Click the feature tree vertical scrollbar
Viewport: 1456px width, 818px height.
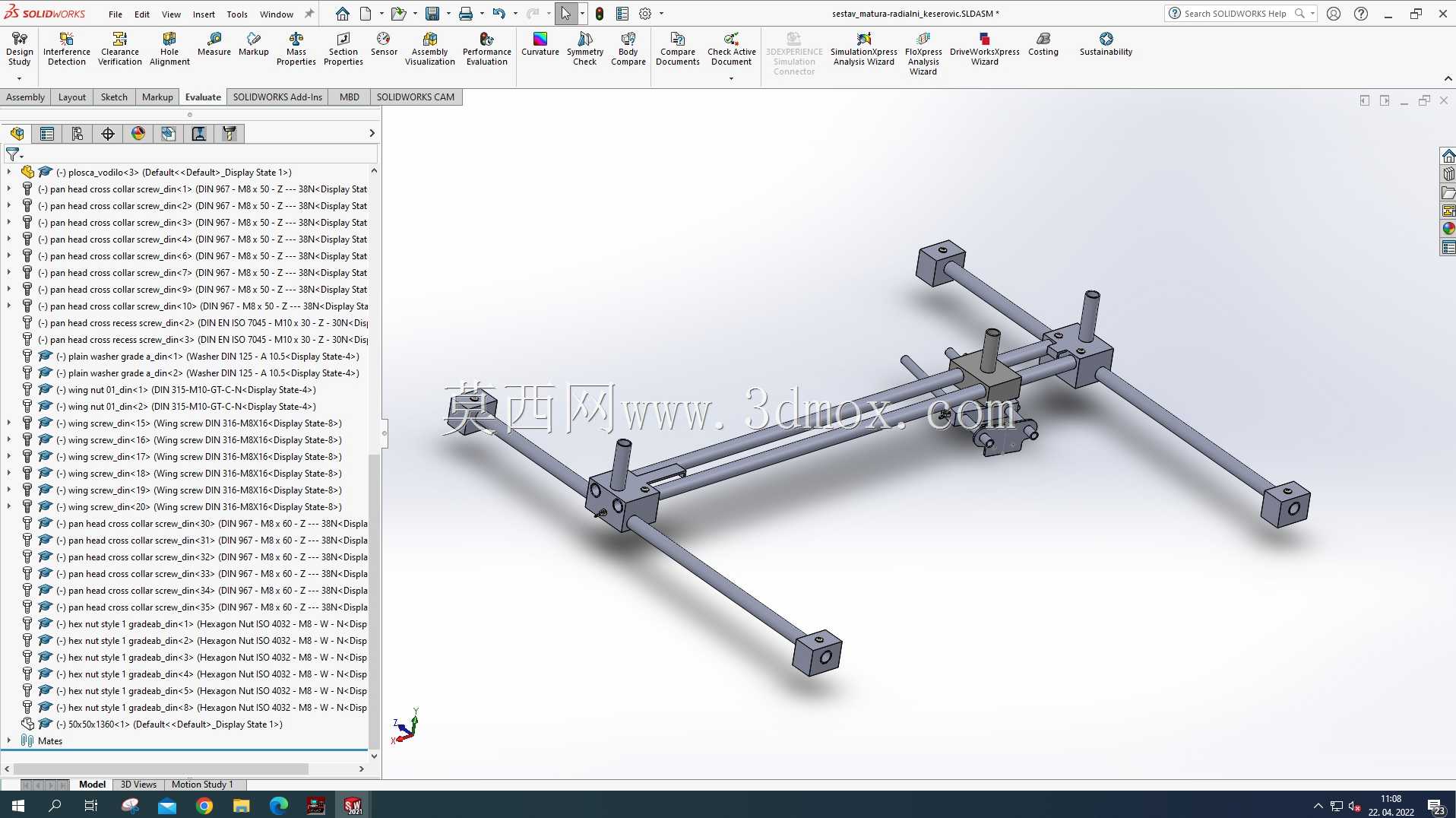coord(373,601)
